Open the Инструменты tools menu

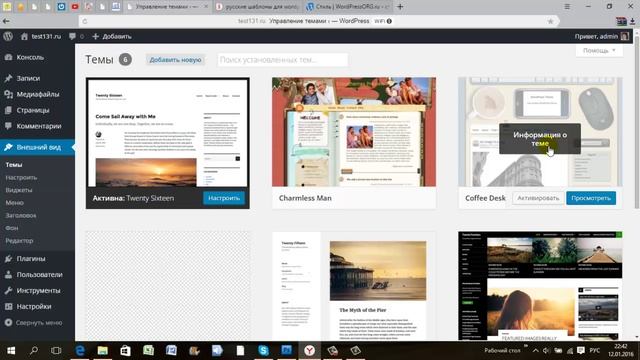(37, 291)
